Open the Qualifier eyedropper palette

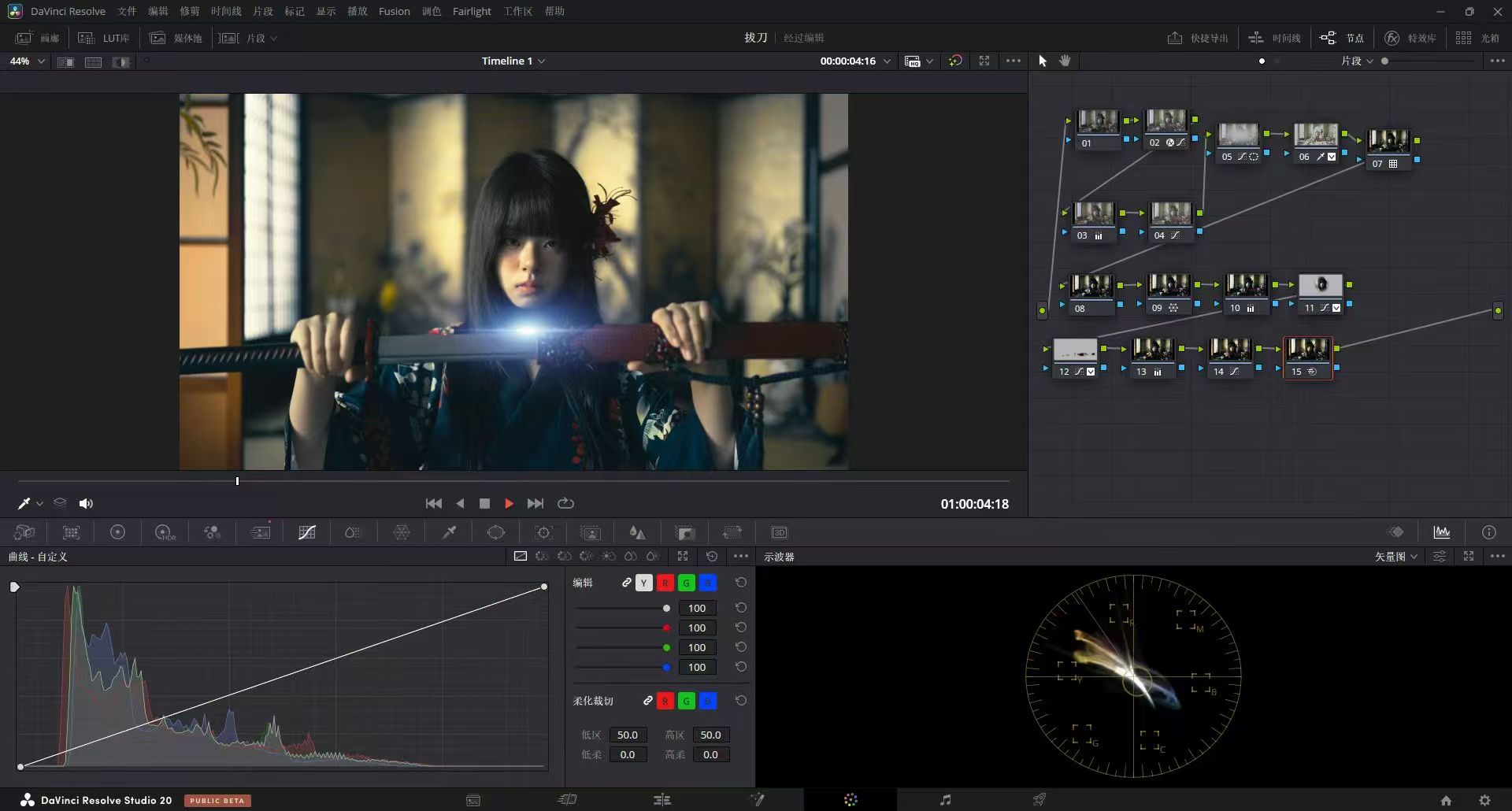coord(449,533)
